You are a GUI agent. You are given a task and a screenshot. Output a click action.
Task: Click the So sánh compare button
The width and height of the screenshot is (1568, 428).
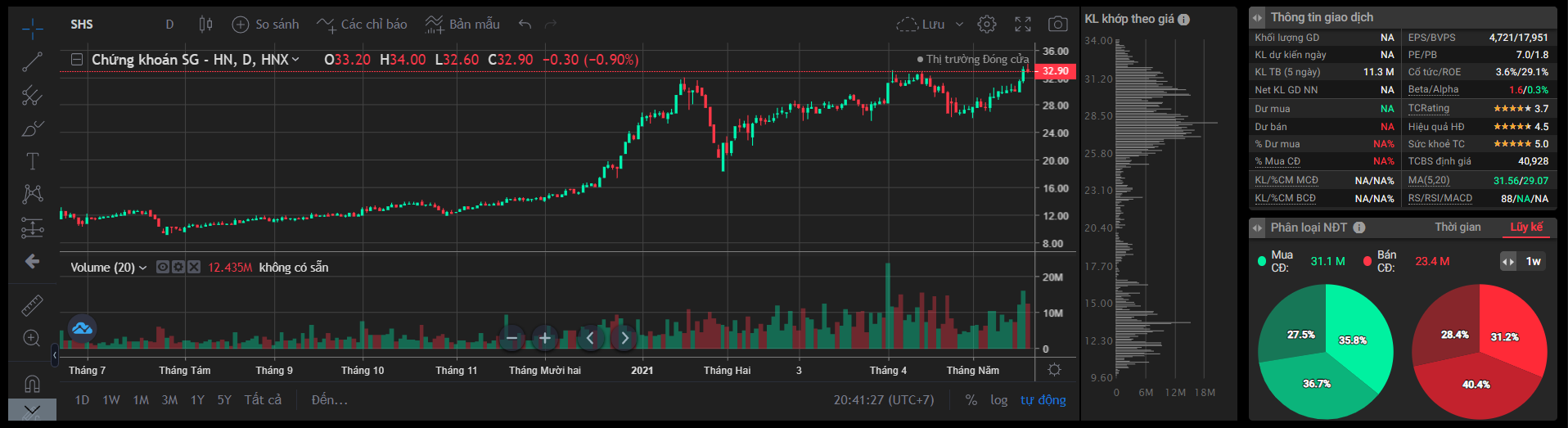(x=266, y=25)
